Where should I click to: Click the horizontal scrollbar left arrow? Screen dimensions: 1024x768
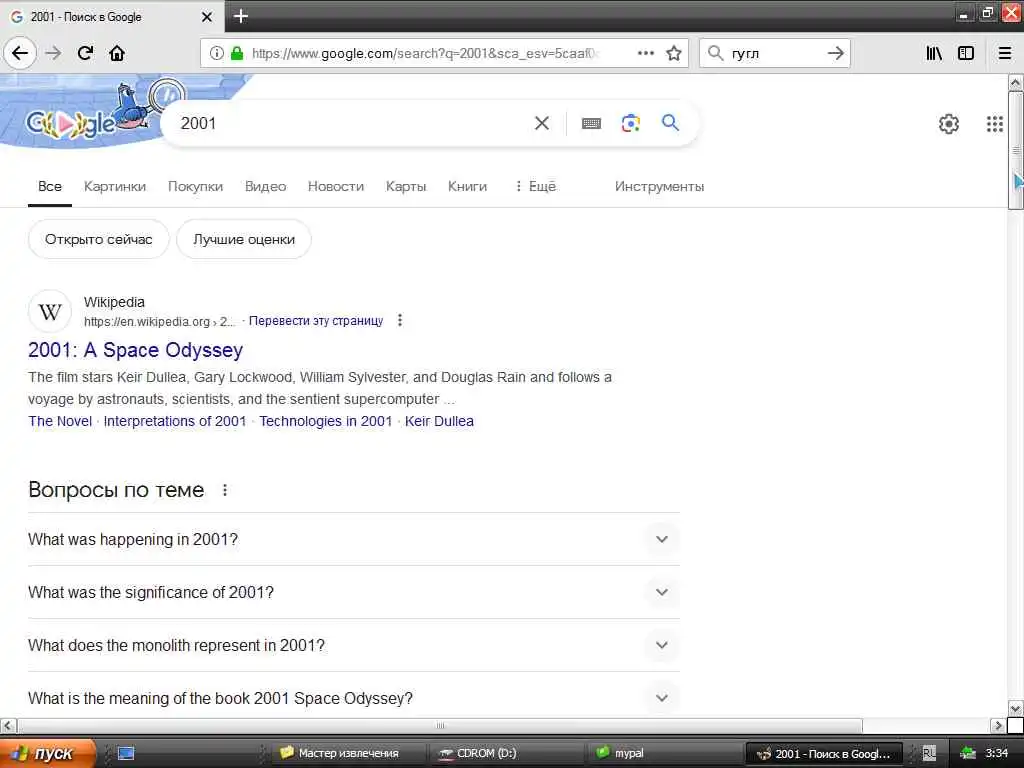[x=8, y=726]
